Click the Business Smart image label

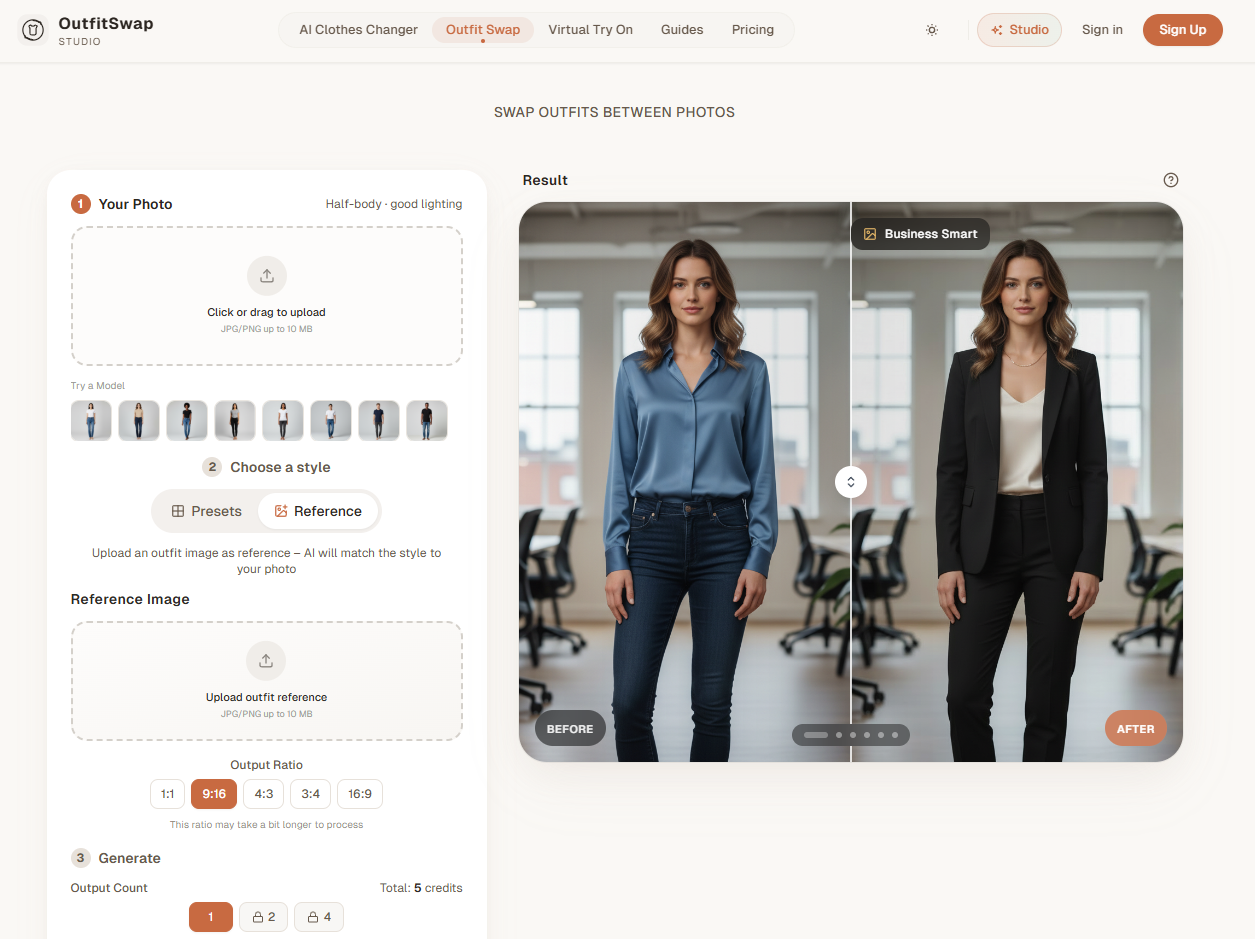[920, 234]
